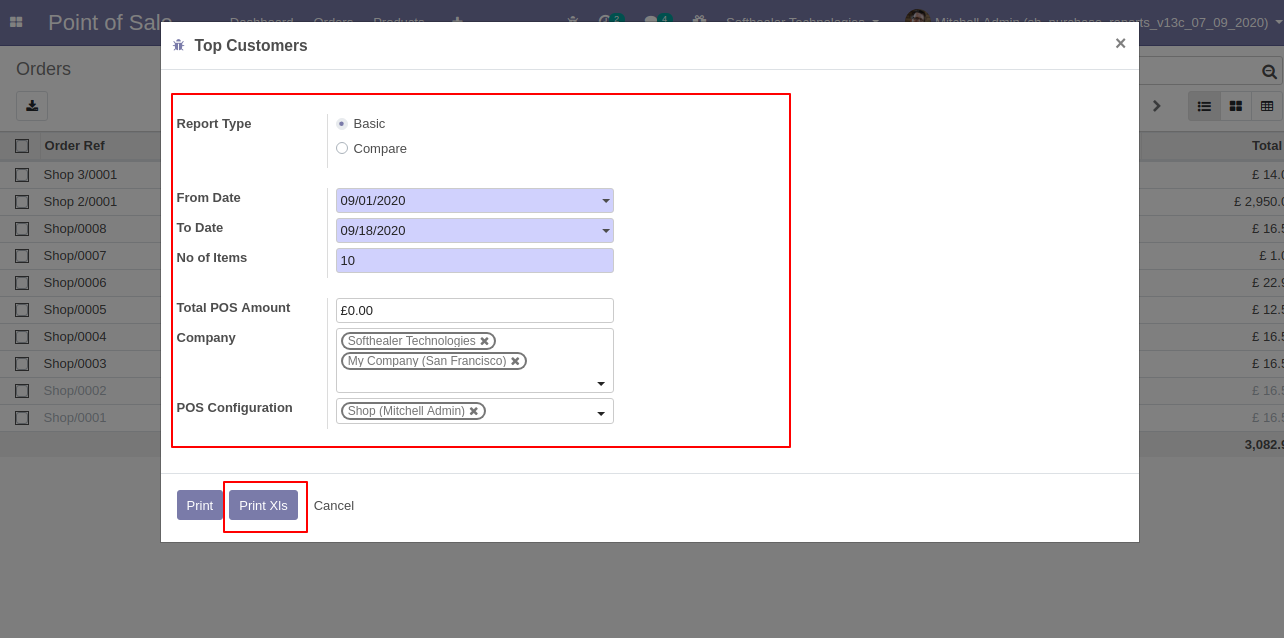Check the Shop/0008 row checkbox

tap(22, 229)
